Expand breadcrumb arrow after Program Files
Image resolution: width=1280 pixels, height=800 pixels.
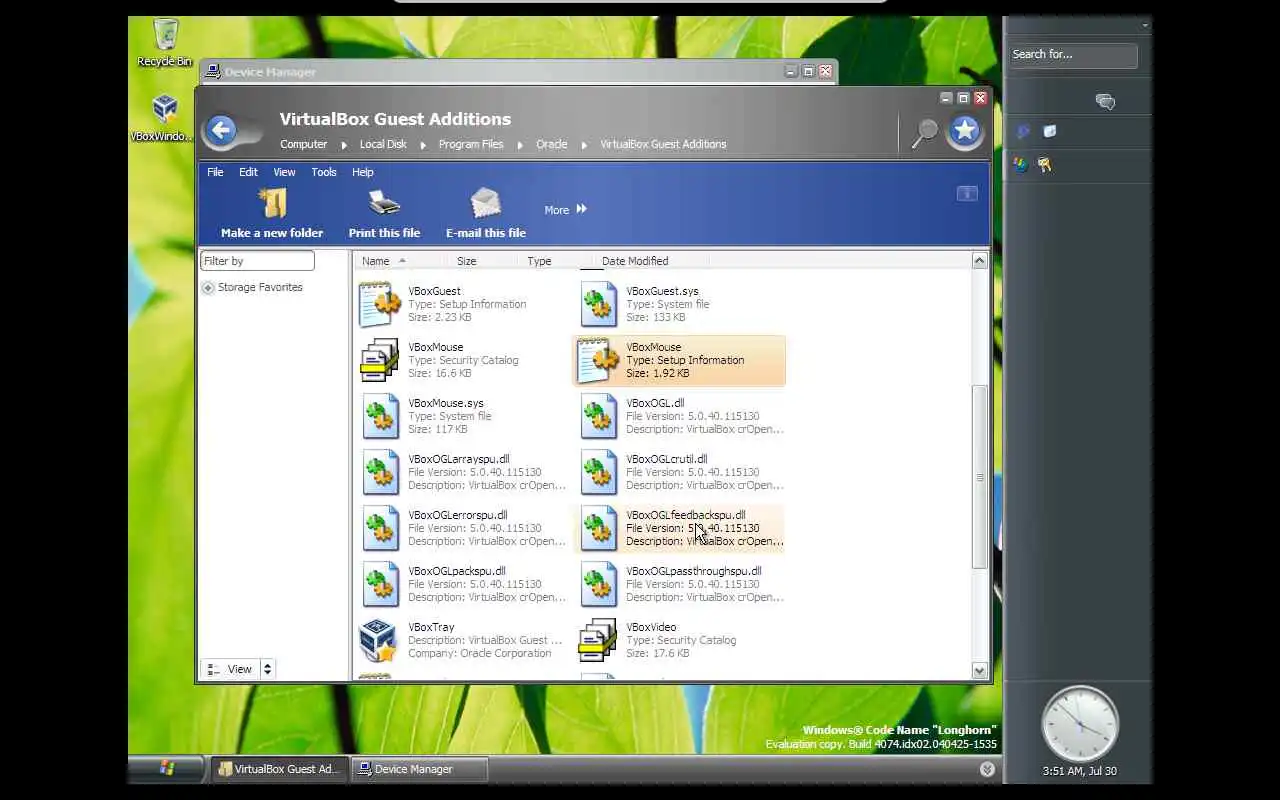[x=519, y=145]
